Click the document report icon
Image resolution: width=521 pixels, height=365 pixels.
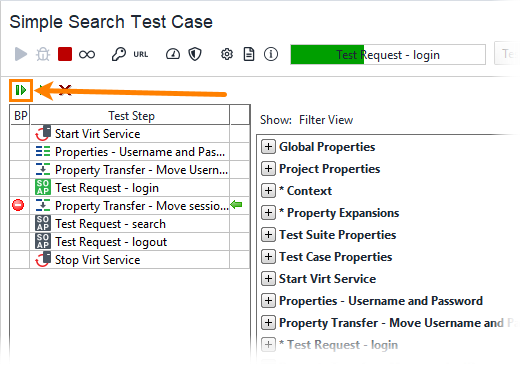pyautogui.click(x=249, y=54)
